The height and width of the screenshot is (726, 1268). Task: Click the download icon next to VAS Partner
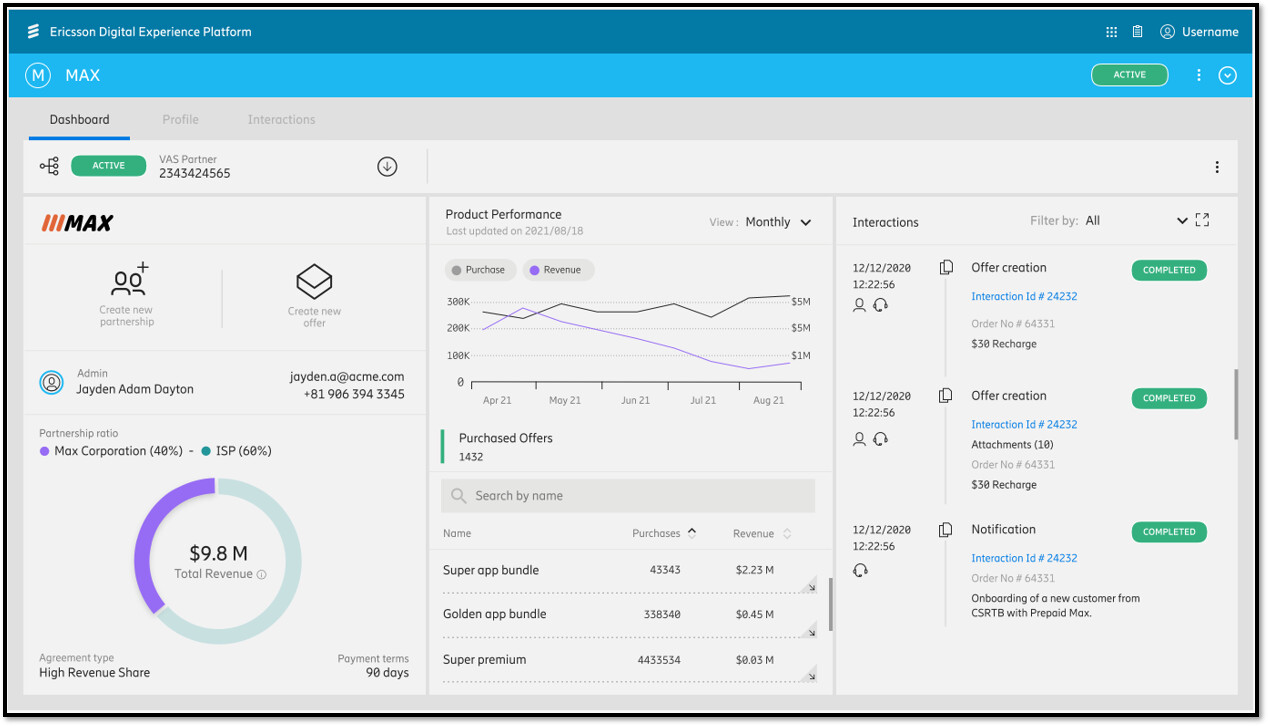pos(386,167)
